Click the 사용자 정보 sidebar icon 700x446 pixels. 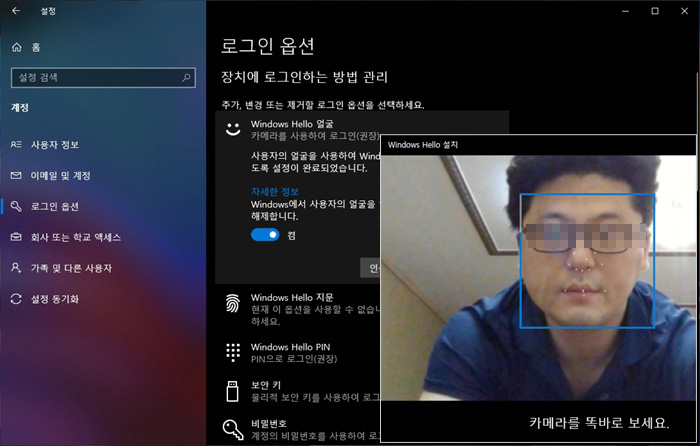coord(16,144)
